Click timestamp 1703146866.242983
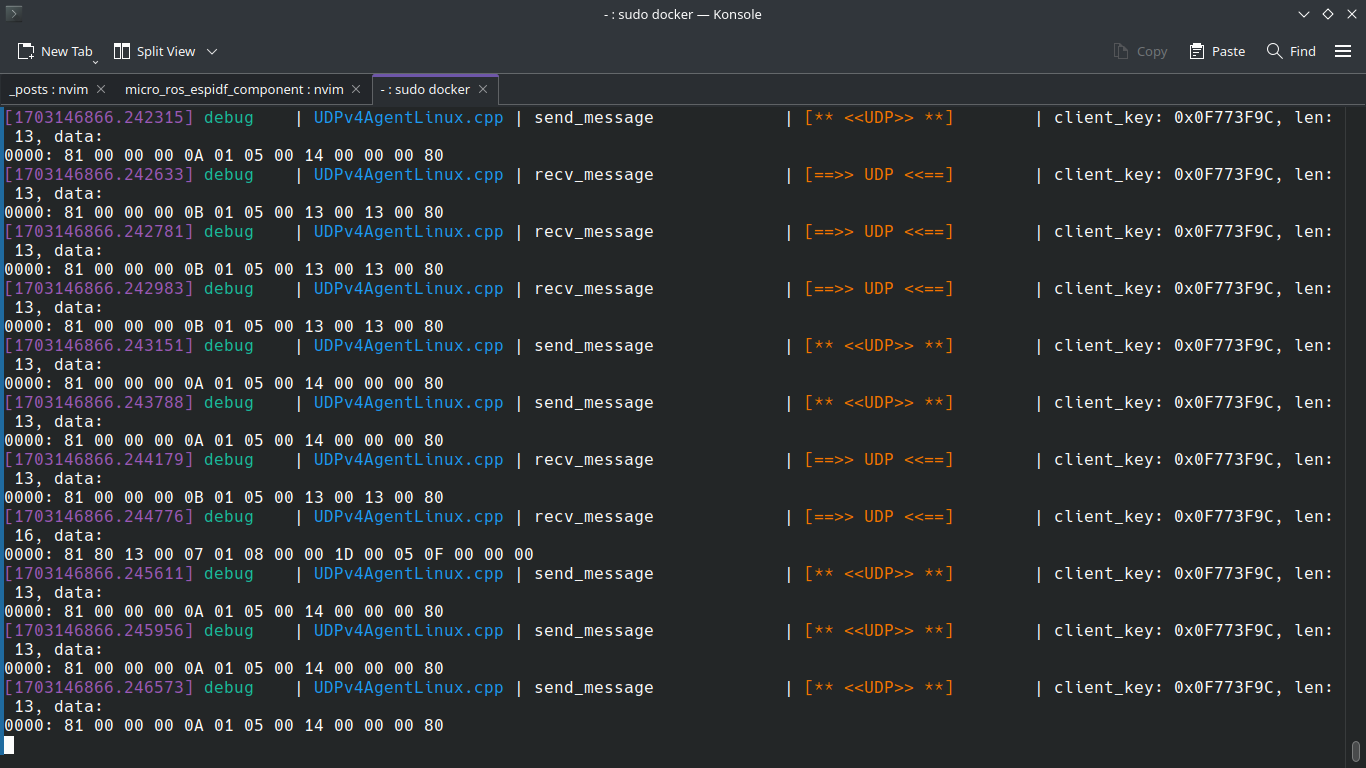Screen dimensions: 1366x768 [99, 288]
